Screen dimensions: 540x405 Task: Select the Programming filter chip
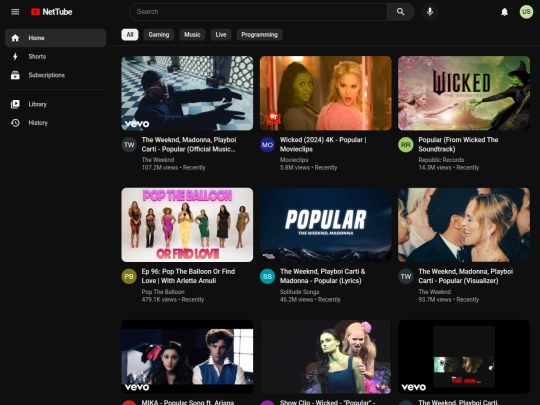(x=259, y=35)
